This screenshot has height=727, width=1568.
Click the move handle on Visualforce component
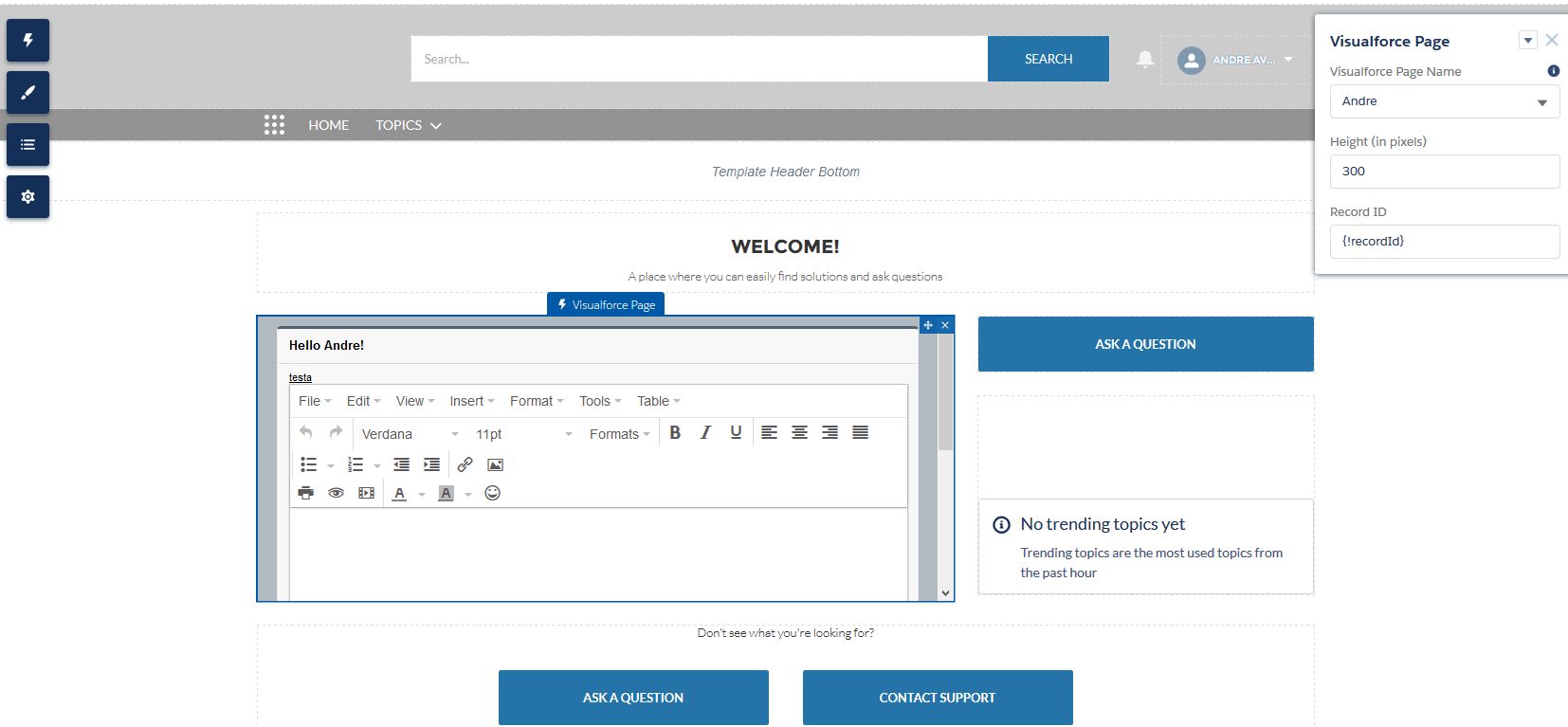pyautogui.click(x=928, y=325)
